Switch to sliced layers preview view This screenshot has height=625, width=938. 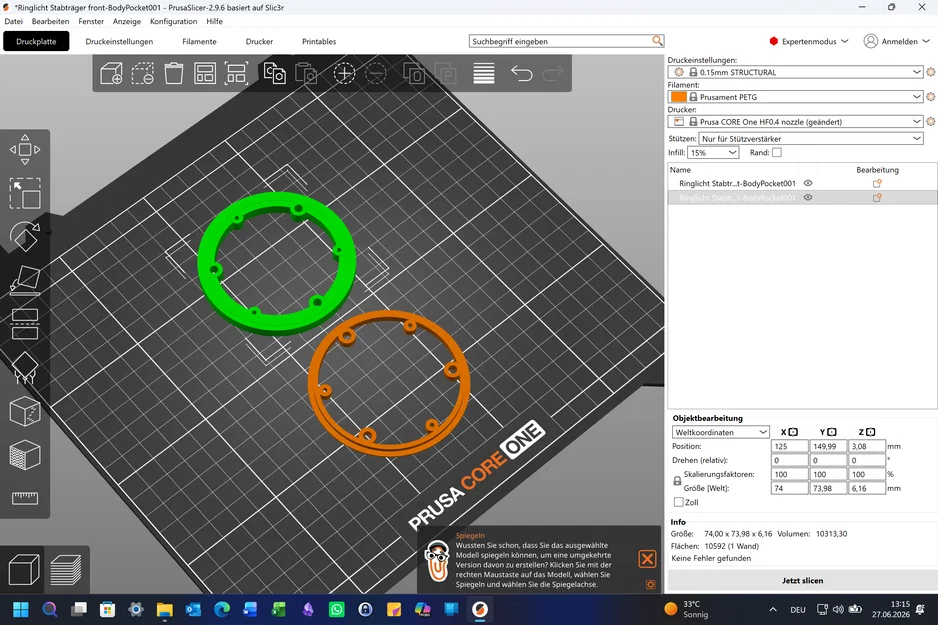click(66, 569)
